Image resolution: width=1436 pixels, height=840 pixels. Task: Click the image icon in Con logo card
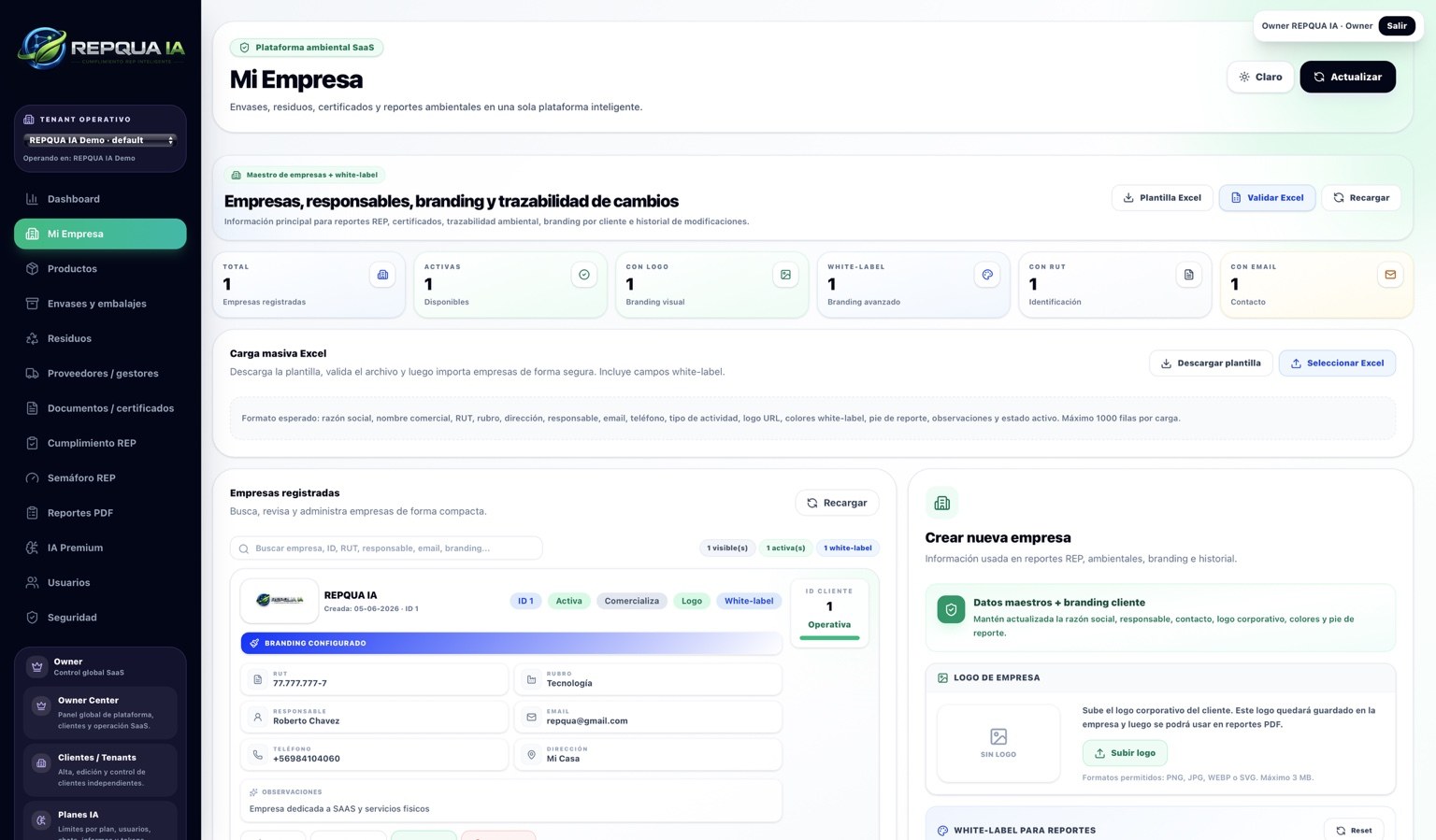pyautogui.click(x=785, y=275)
